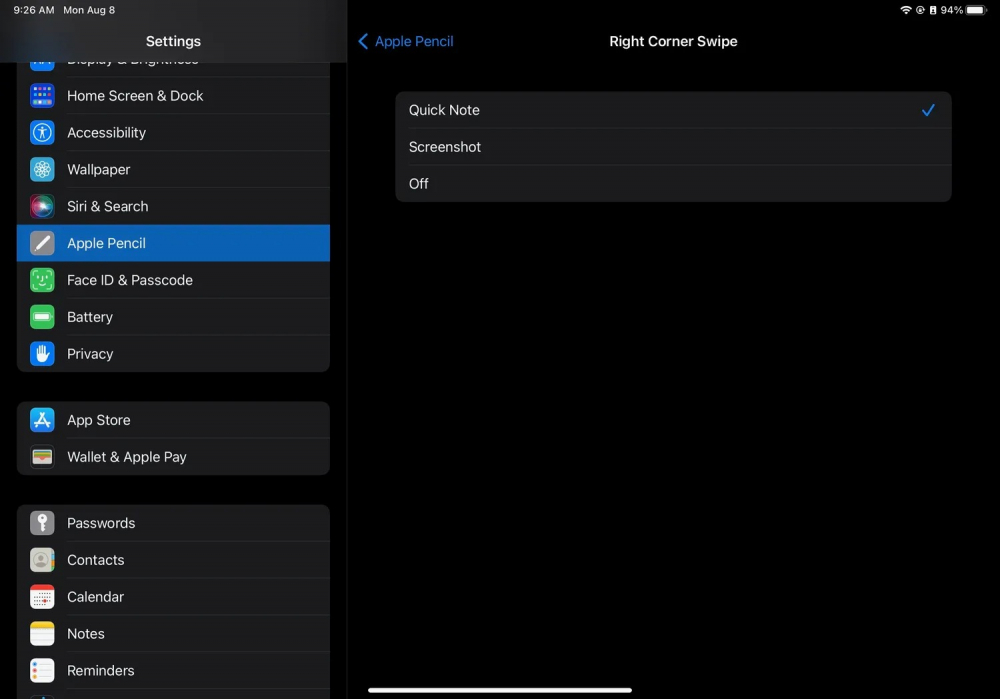The height and width of the screenshot is (699, 1000).
Task: Open Calendar settings row
Action: point(173,597)
